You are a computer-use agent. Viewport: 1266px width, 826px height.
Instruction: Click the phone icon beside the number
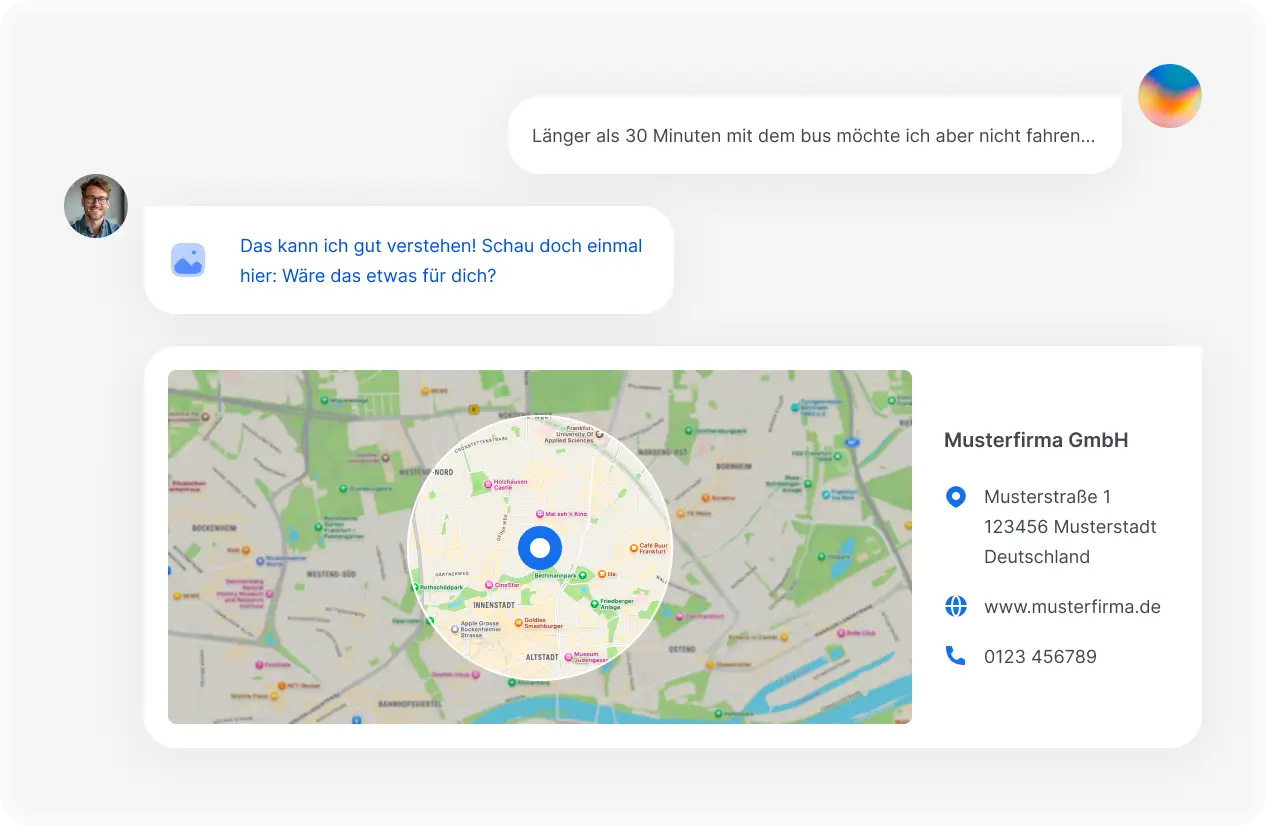(956, 656)
